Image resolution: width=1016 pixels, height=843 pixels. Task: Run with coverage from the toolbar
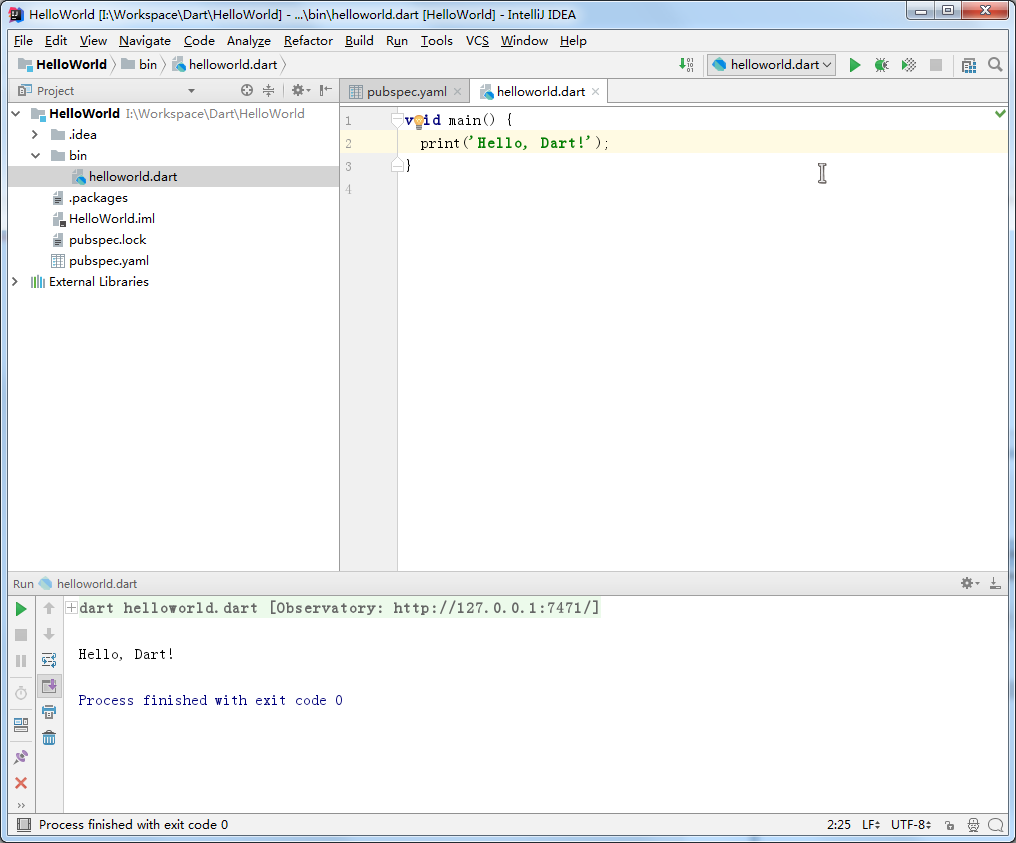coord(908,65)
